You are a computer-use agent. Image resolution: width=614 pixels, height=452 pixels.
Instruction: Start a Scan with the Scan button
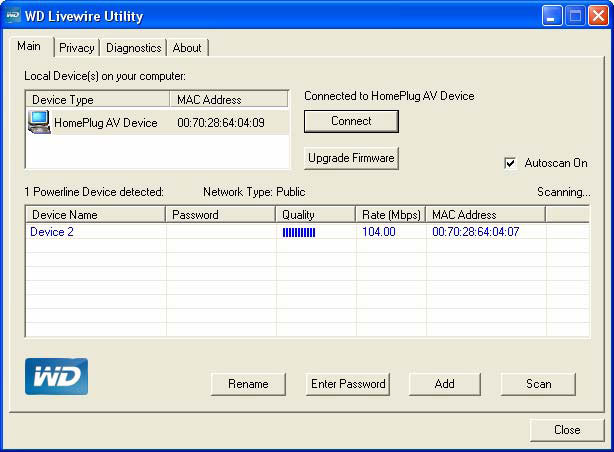[538, 384]
